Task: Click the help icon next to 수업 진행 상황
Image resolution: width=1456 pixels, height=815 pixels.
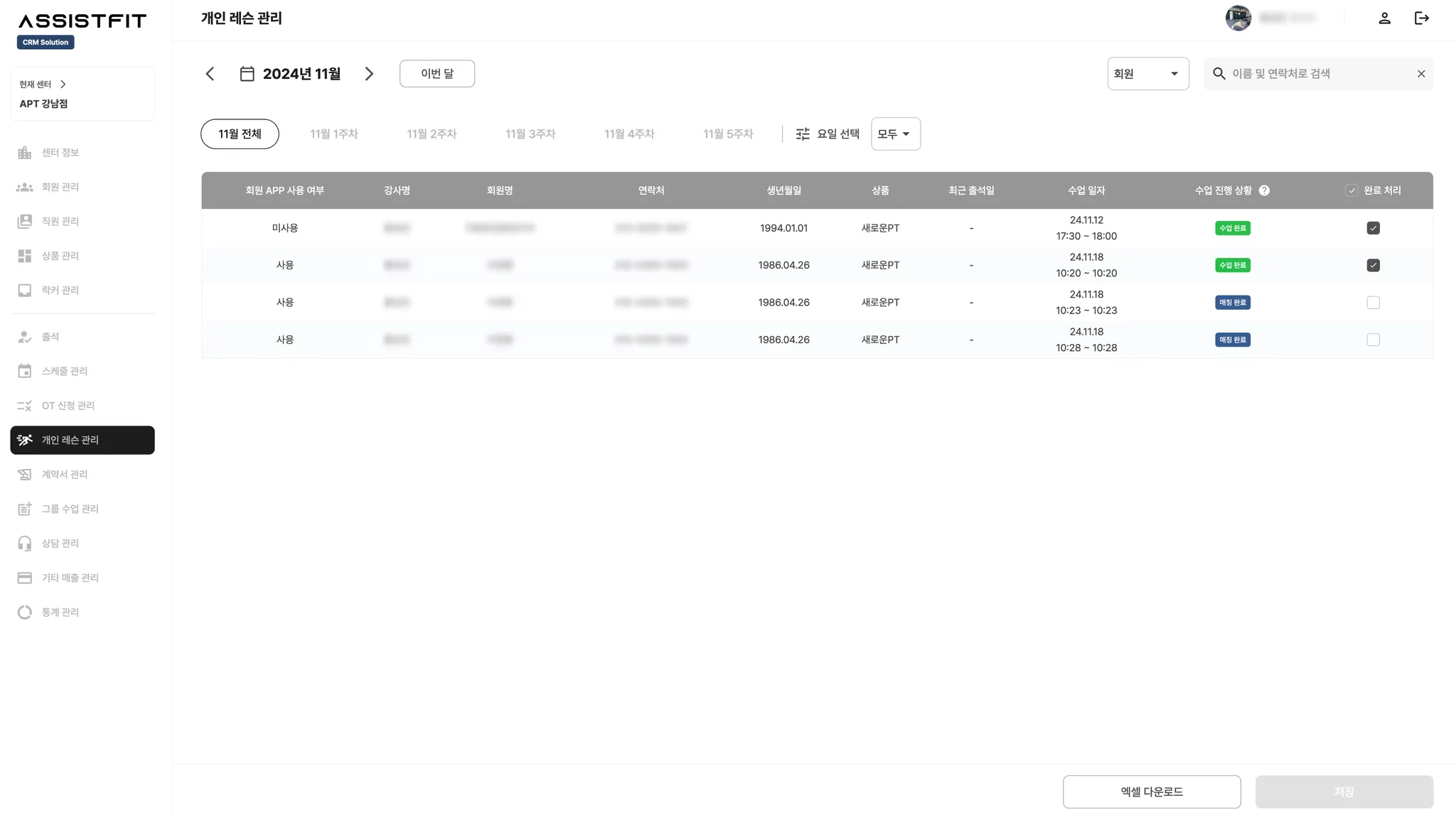Action: point(1264,190)
